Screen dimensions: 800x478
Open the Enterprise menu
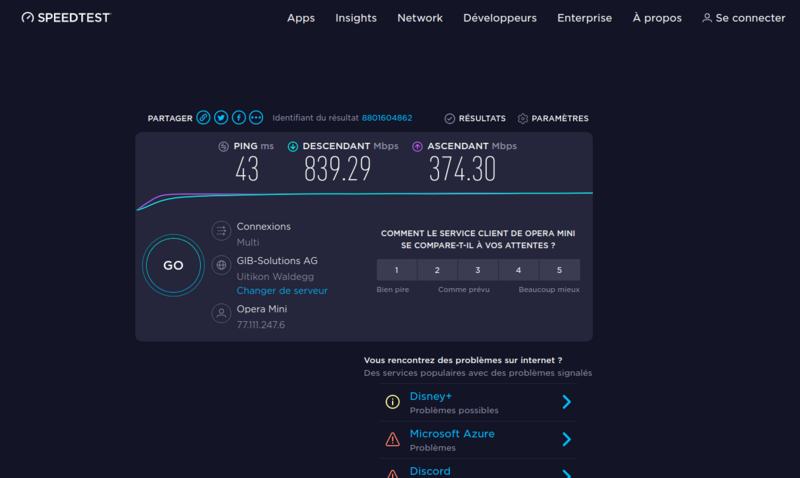pyautogui.click(x=585, y=18)
